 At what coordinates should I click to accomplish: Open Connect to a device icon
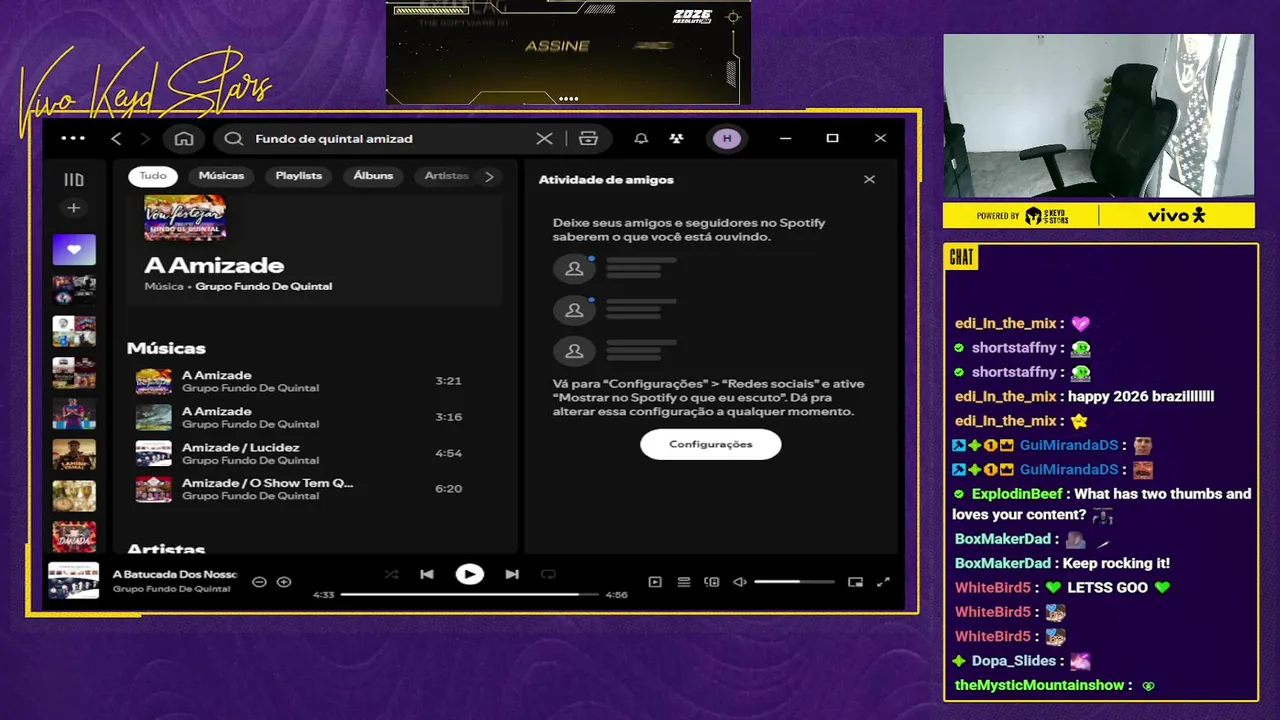click(x=712, y=582)
